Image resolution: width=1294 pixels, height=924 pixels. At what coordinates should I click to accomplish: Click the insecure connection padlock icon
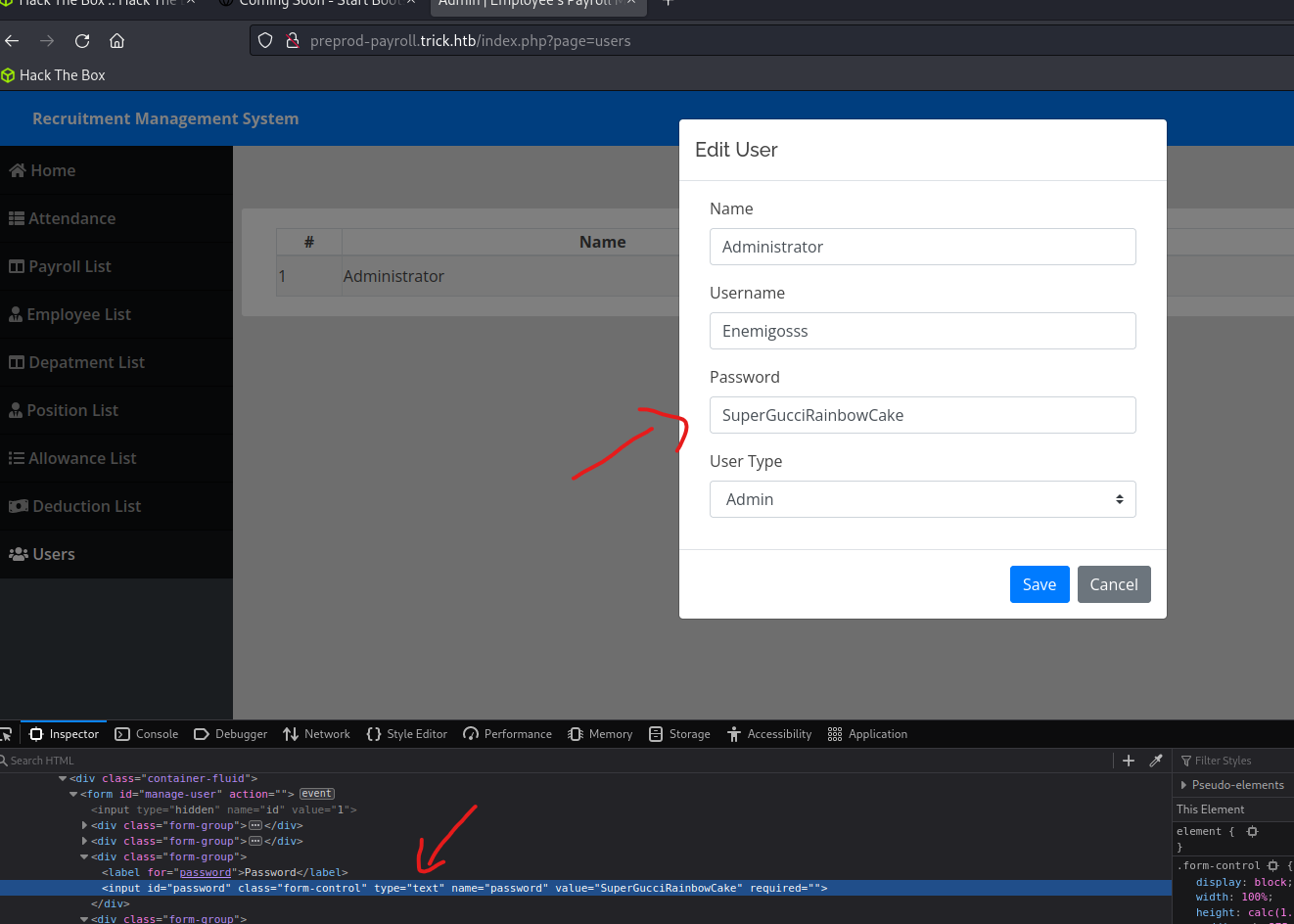coord(292,41)
